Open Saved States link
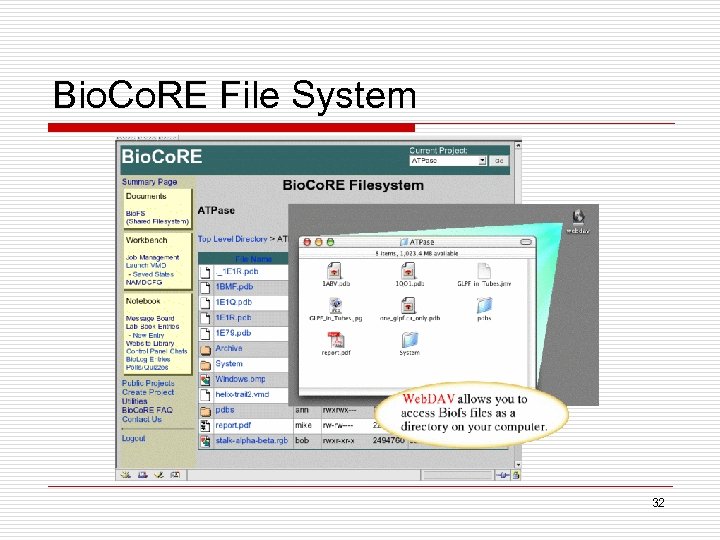This screenshot has width=720, height=540. pos(153,274)
